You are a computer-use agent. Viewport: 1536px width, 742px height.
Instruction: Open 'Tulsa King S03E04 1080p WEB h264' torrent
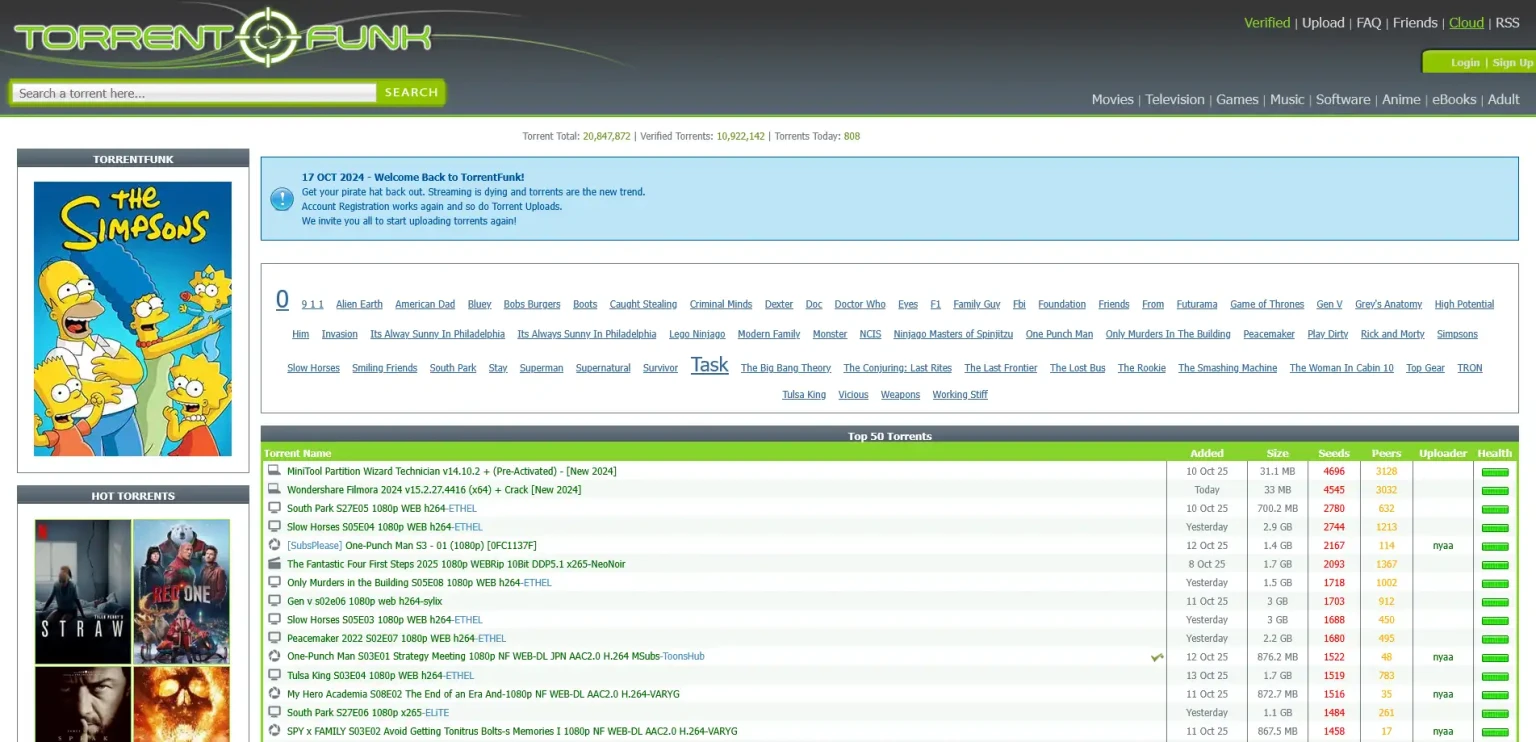380,675
